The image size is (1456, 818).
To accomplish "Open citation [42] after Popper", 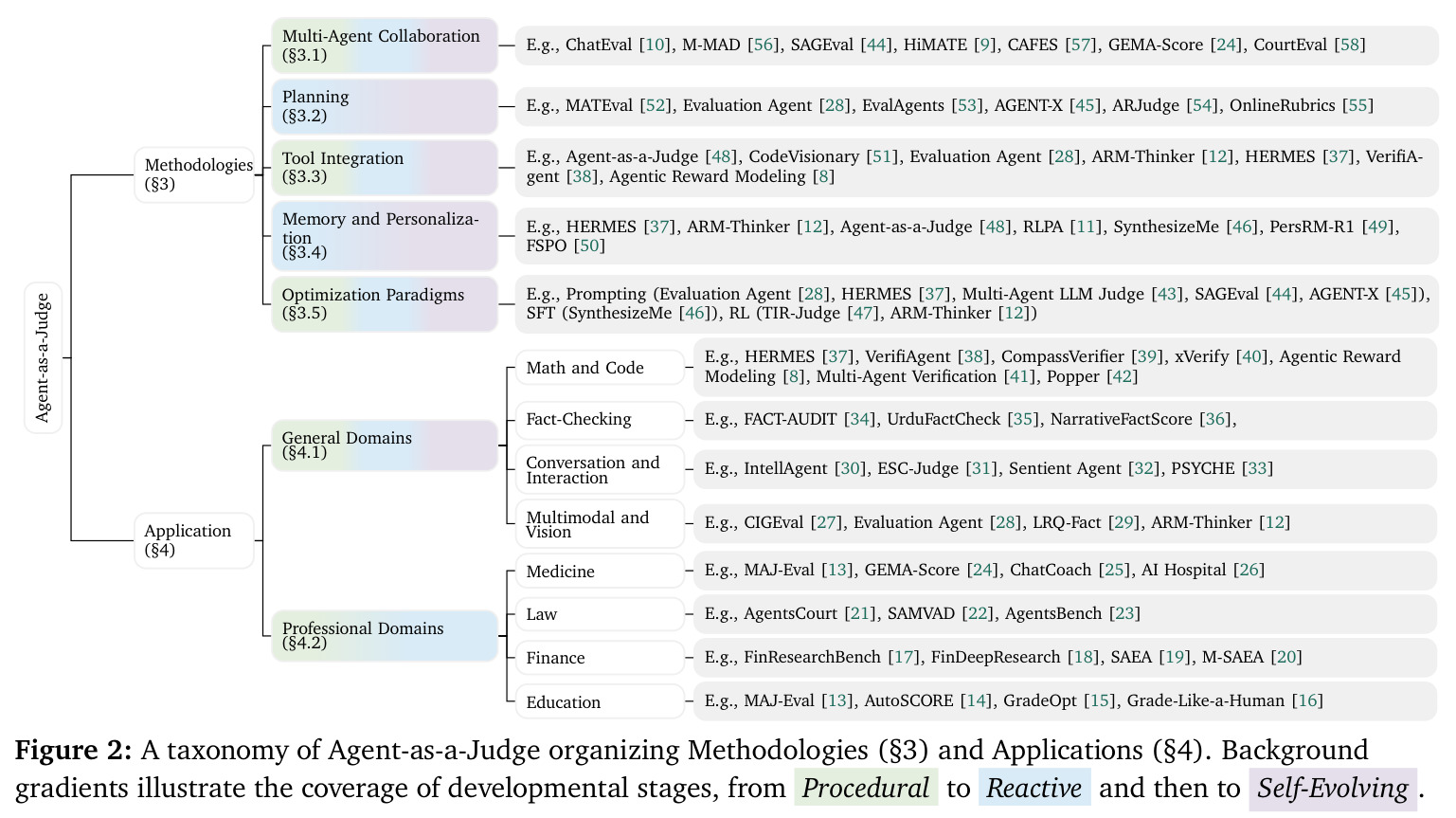I will (x=1122, y=376).
